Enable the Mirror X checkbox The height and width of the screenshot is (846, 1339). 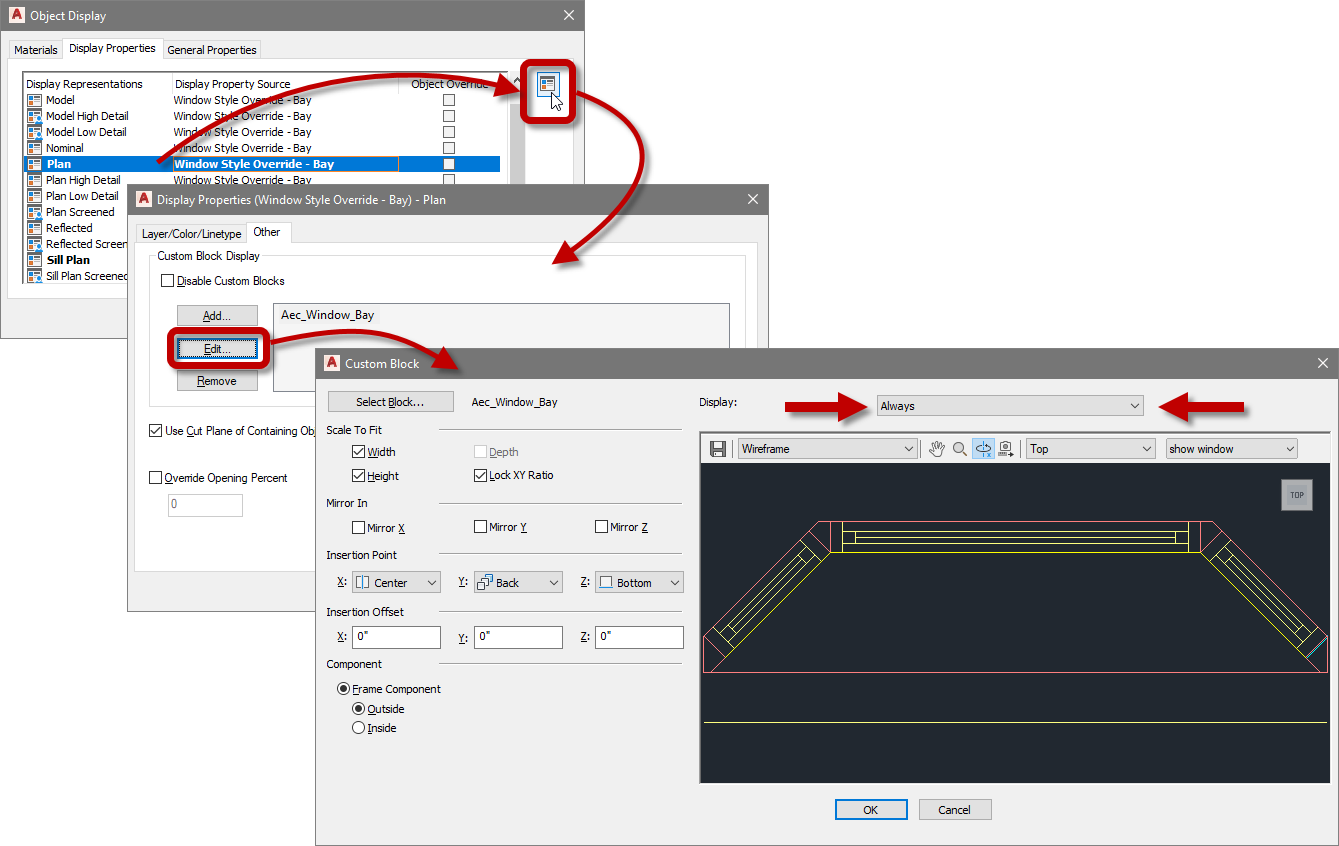tap(359, 527)
